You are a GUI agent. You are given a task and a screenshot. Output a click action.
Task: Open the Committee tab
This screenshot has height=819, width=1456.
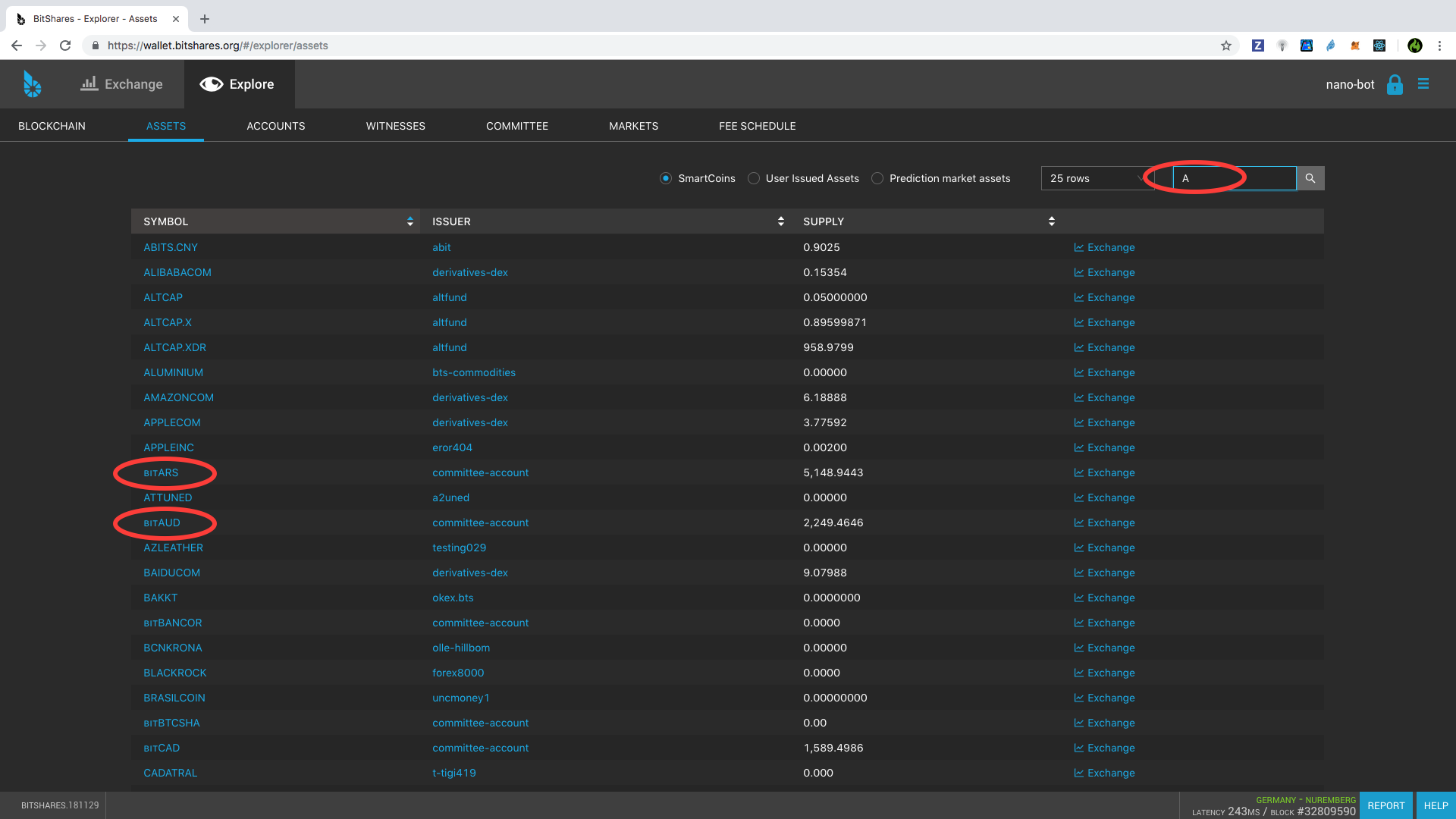pyautogui.click(x=517, y=126)
